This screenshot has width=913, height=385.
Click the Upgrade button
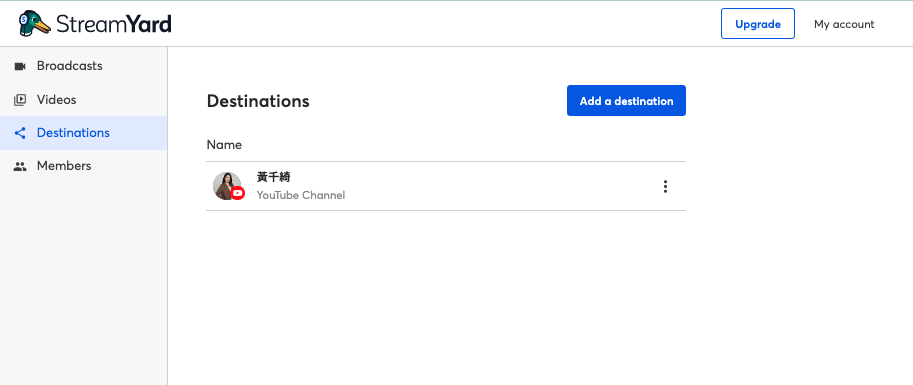[x=758, y=24]
